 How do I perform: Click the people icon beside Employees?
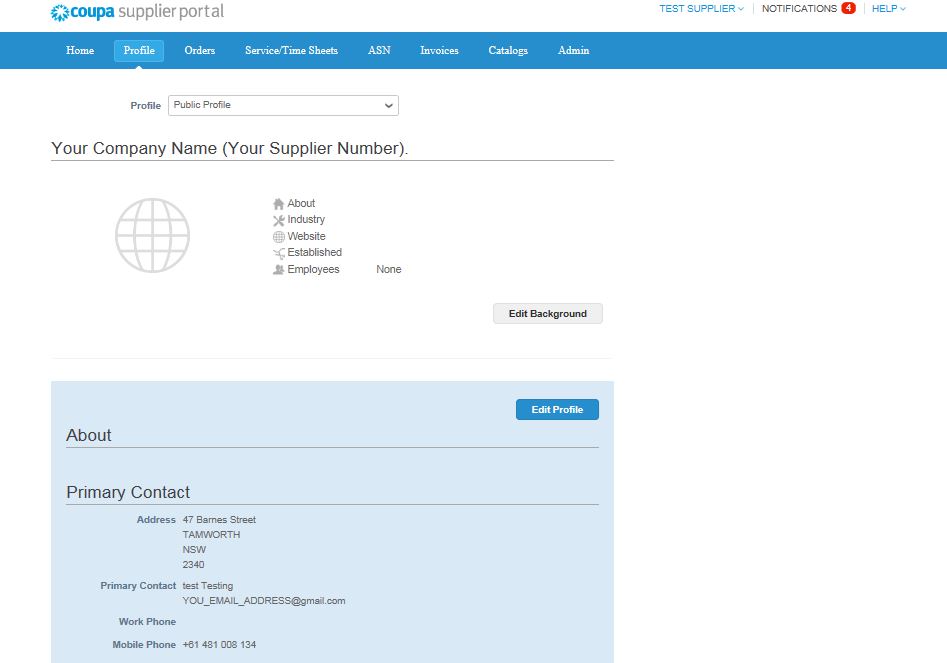pyautogui.click(x=279, y=270)
